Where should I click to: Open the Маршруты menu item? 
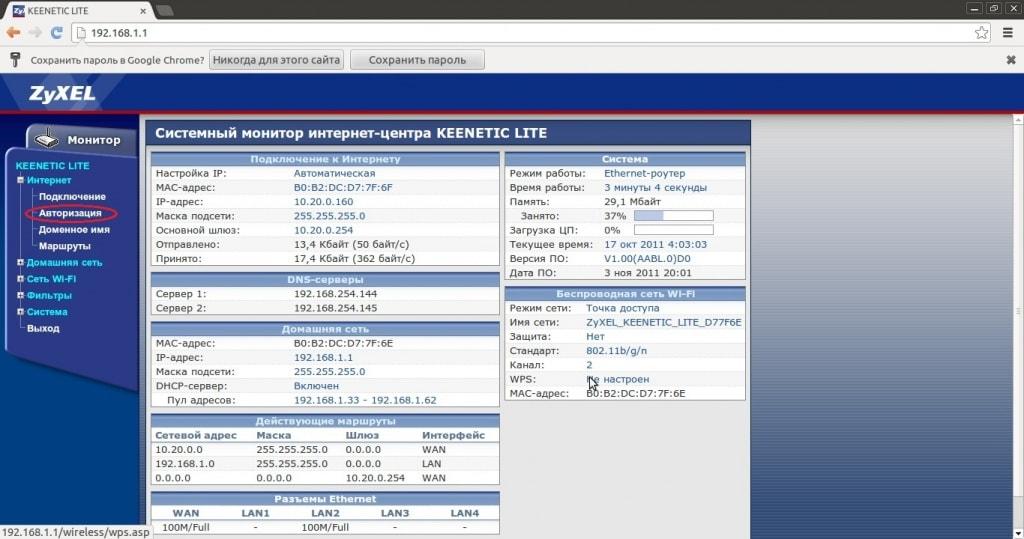64,246
